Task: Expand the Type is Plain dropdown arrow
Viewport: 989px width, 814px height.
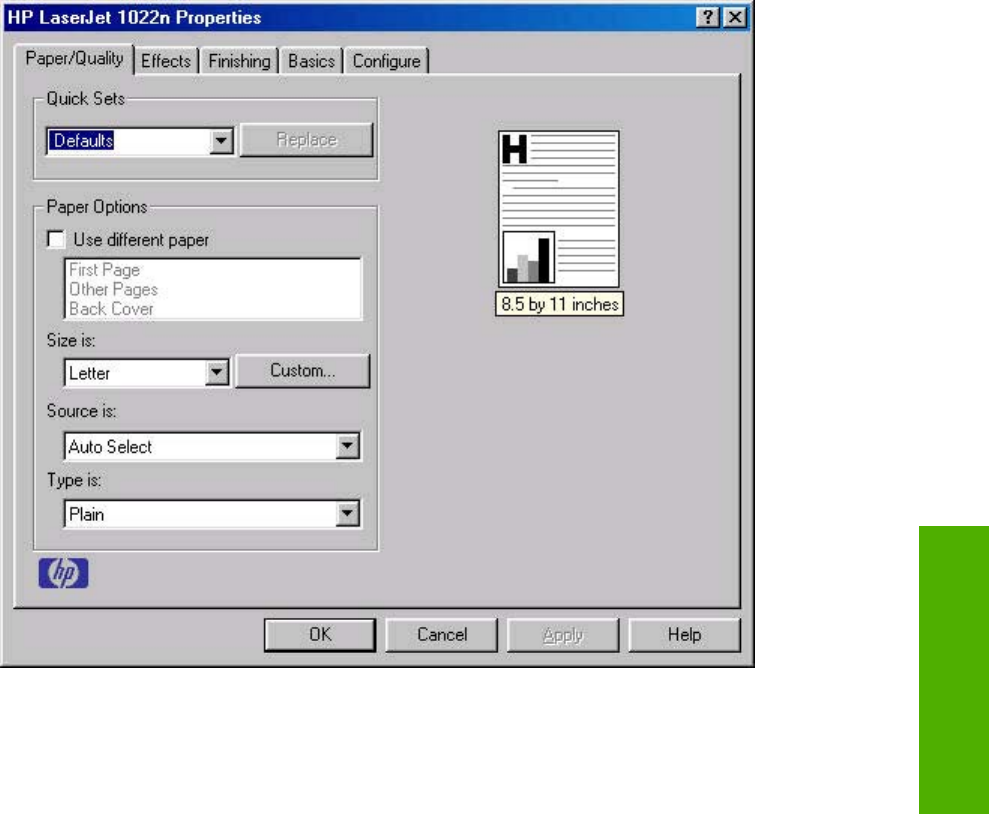Action: pos(347,514)
